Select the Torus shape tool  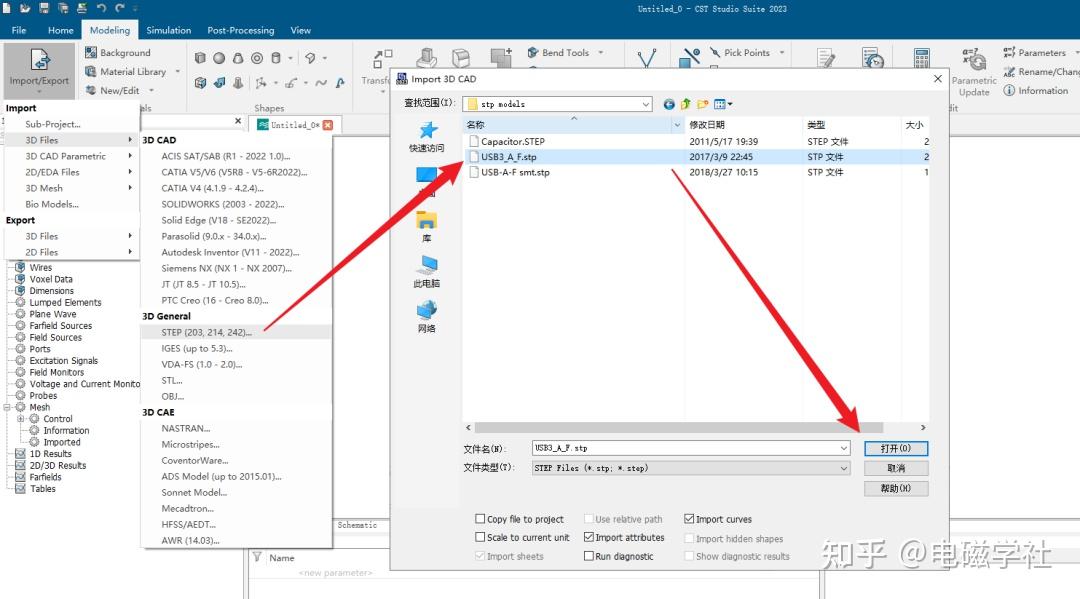point(257,58)
